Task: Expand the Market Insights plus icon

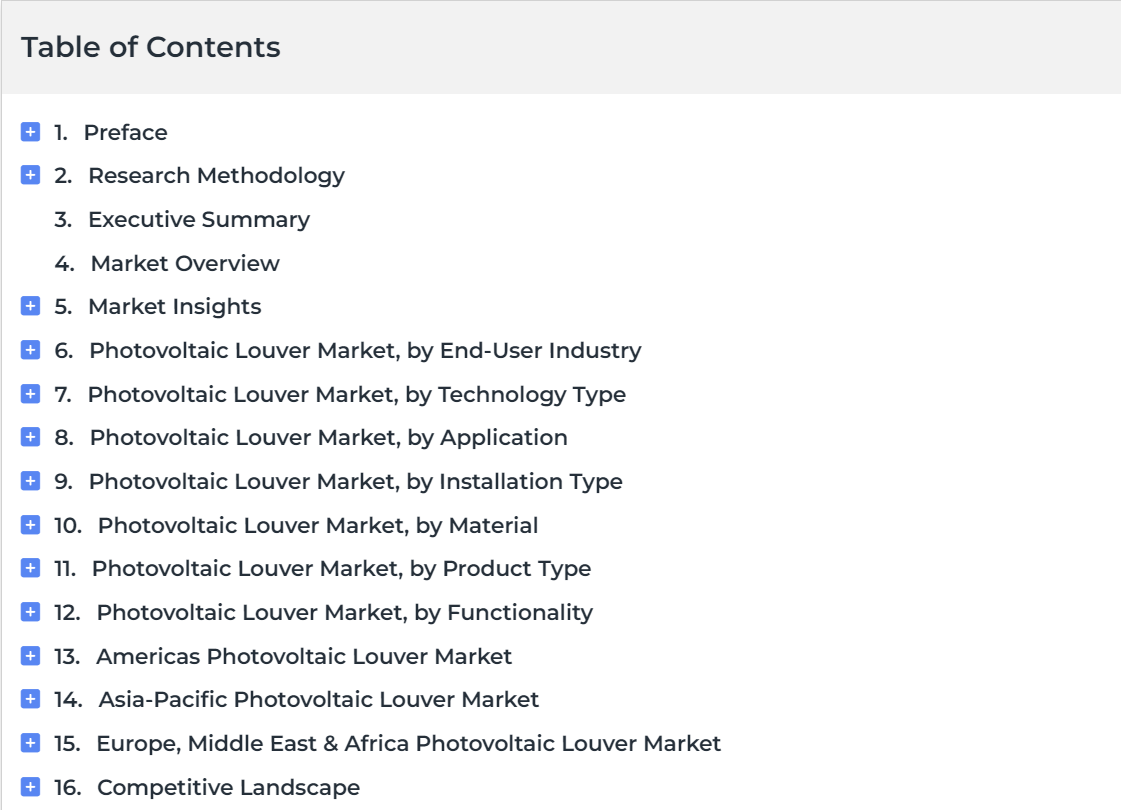Action: (x=30, y=306)
